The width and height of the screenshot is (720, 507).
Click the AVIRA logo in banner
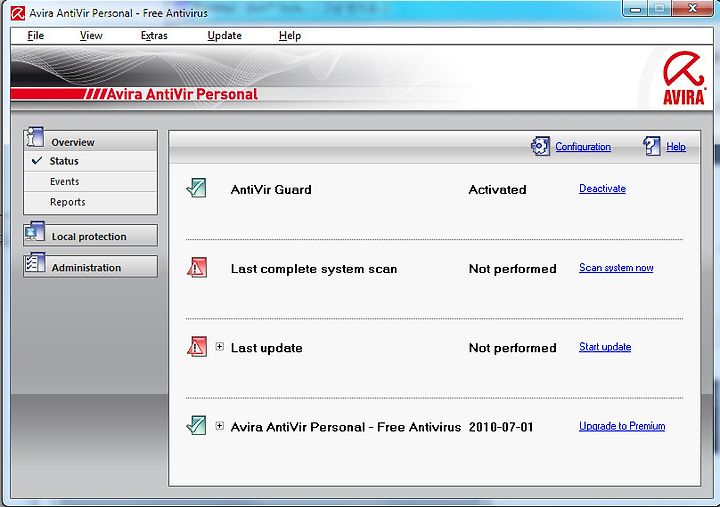click(x=684, y=78)
